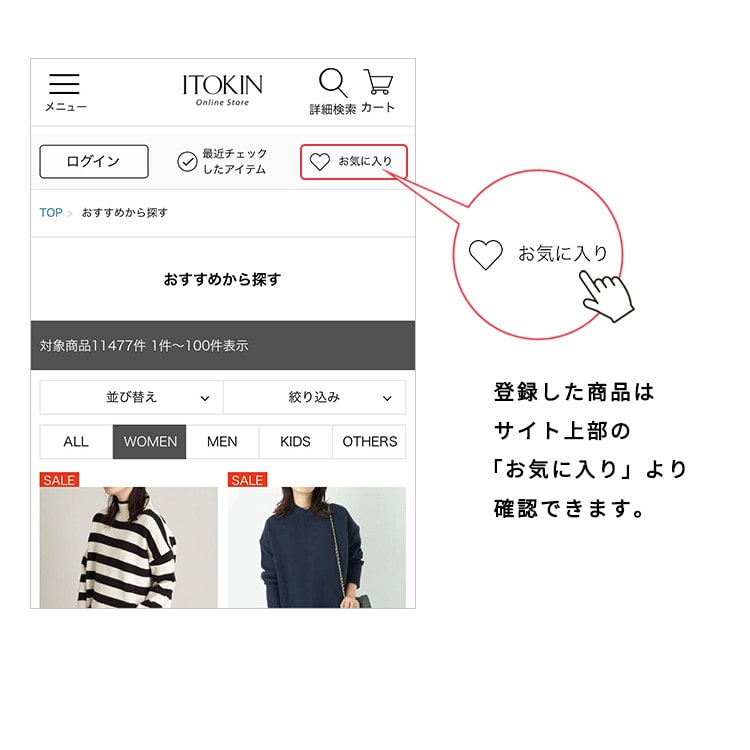This screenshot has height=750, width=750.
Task: Expand the 並び替え sort dropdown
Action: (132, 397)
